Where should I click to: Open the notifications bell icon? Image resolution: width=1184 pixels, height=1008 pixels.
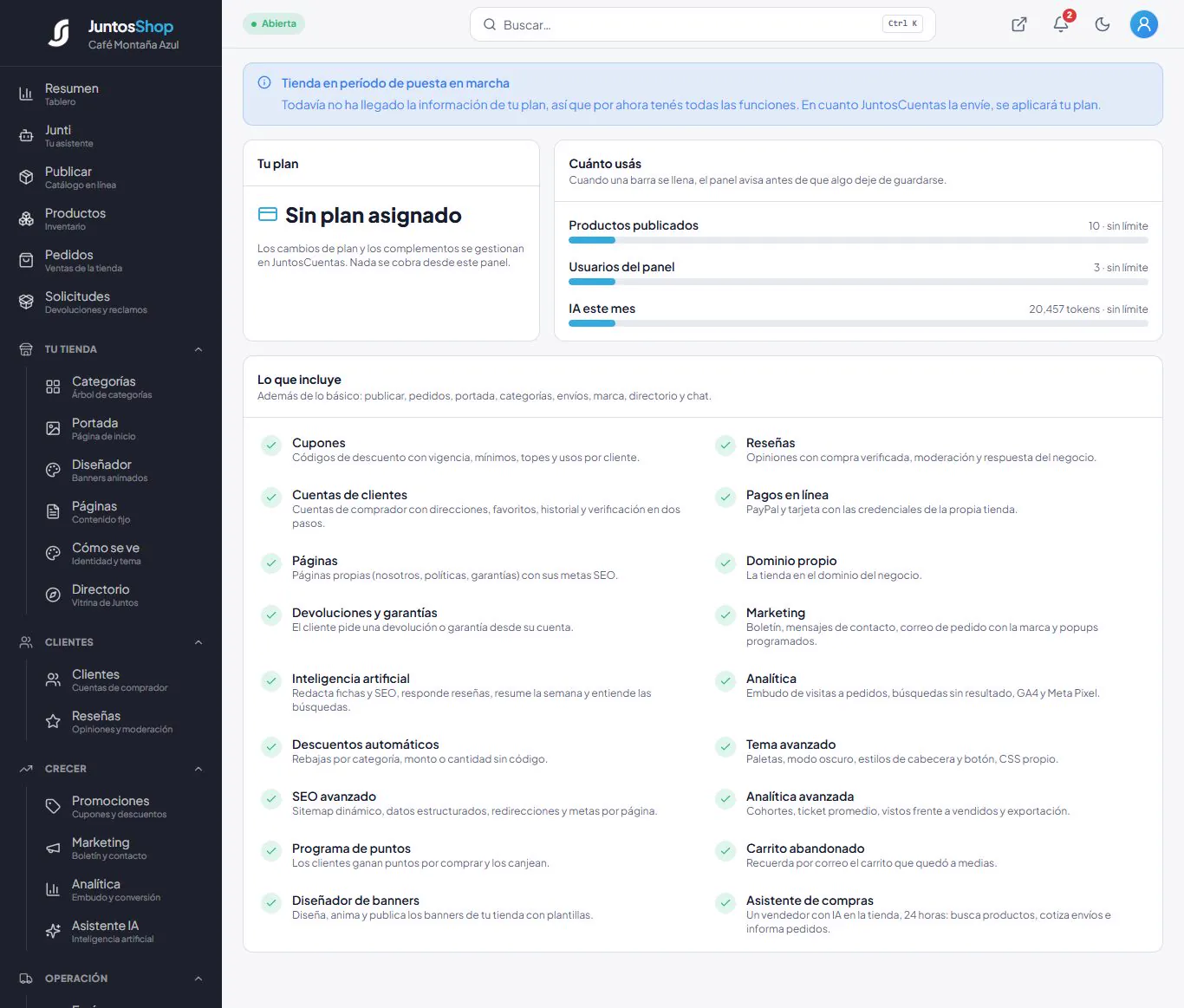point(1061,24)
